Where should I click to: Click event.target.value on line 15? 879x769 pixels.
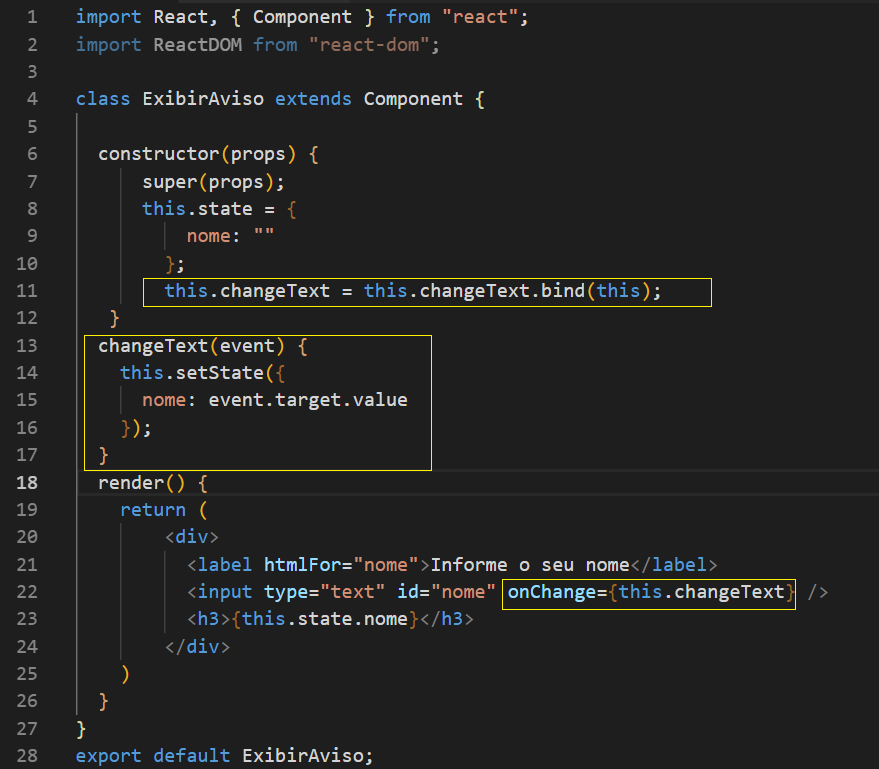click(308, 400)
